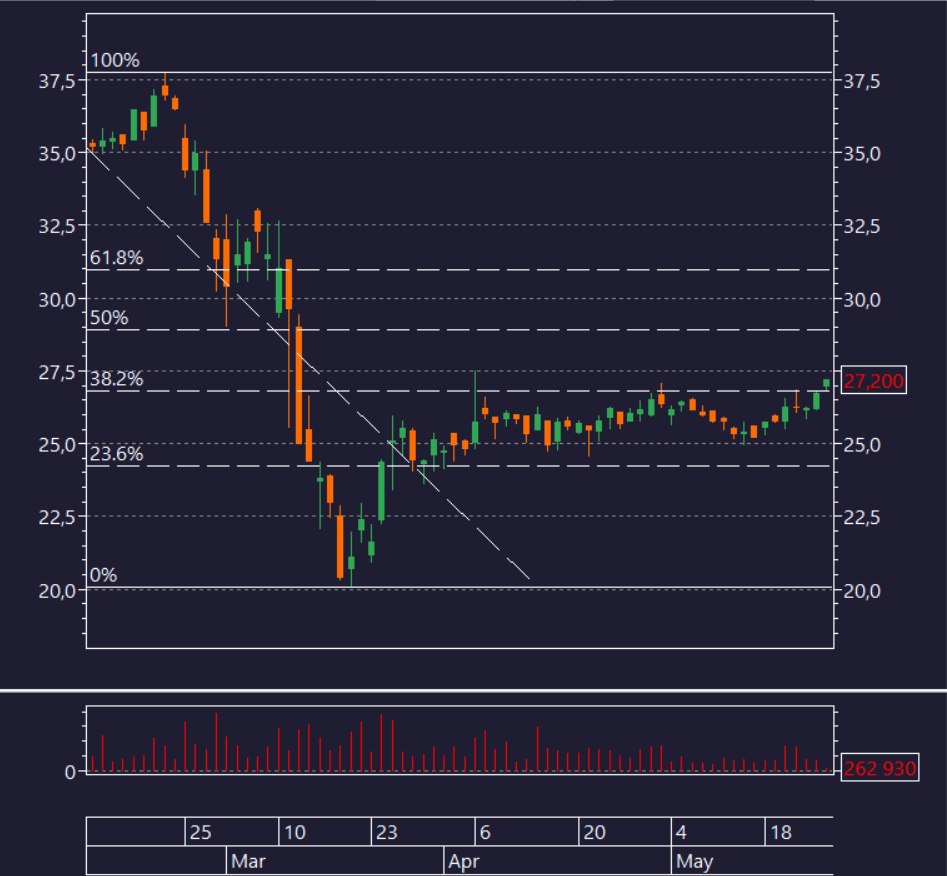Click the 6 date marker on time axis

pos(485,833)
